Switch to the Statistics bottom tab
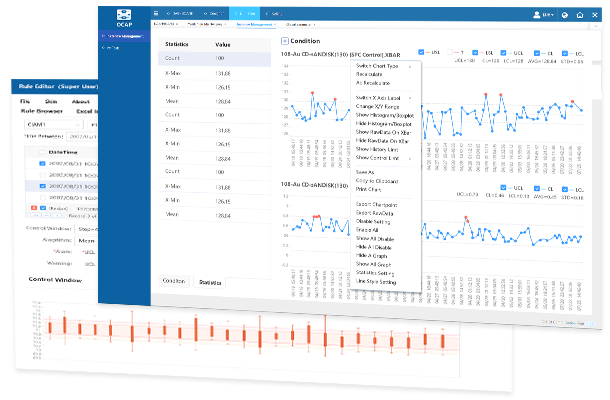The height and width of the screenshot is (400, 610). [x=208, y=283]
